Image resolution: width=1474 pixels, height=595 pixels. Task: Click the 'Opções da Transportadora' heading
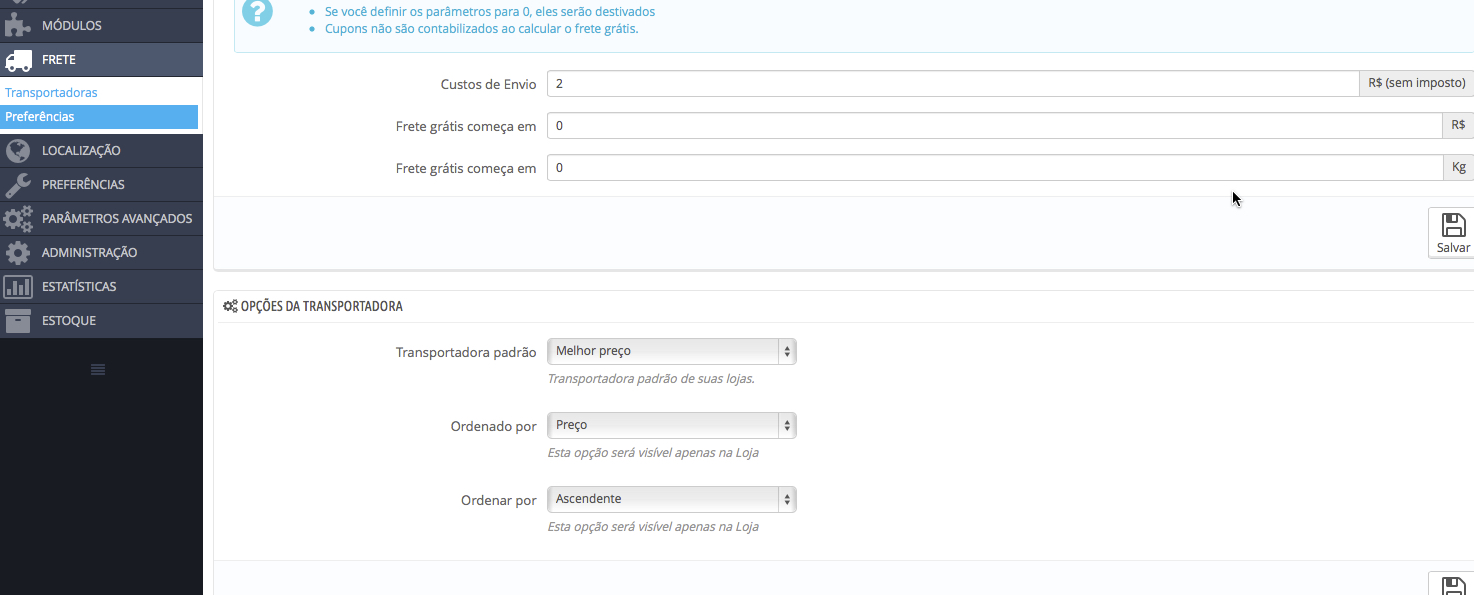[322, 306]
